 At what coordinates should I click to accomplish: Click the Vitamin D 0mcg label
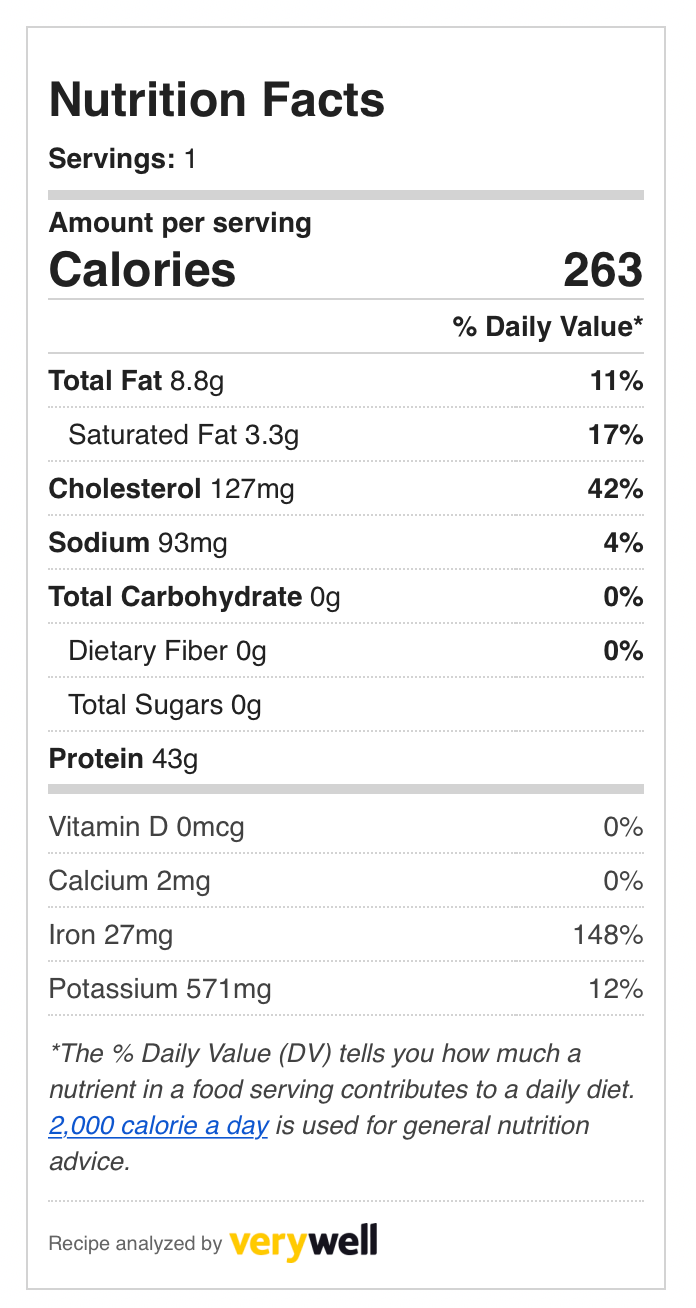click(146, 827)
